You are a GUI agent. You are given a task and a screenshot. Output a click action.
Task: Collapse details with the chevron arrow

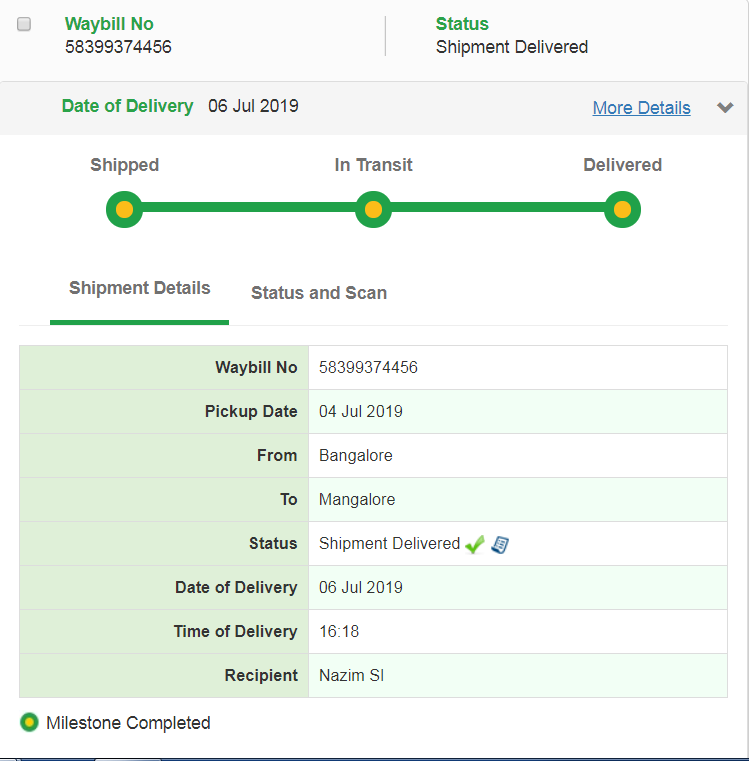[726, 108]
